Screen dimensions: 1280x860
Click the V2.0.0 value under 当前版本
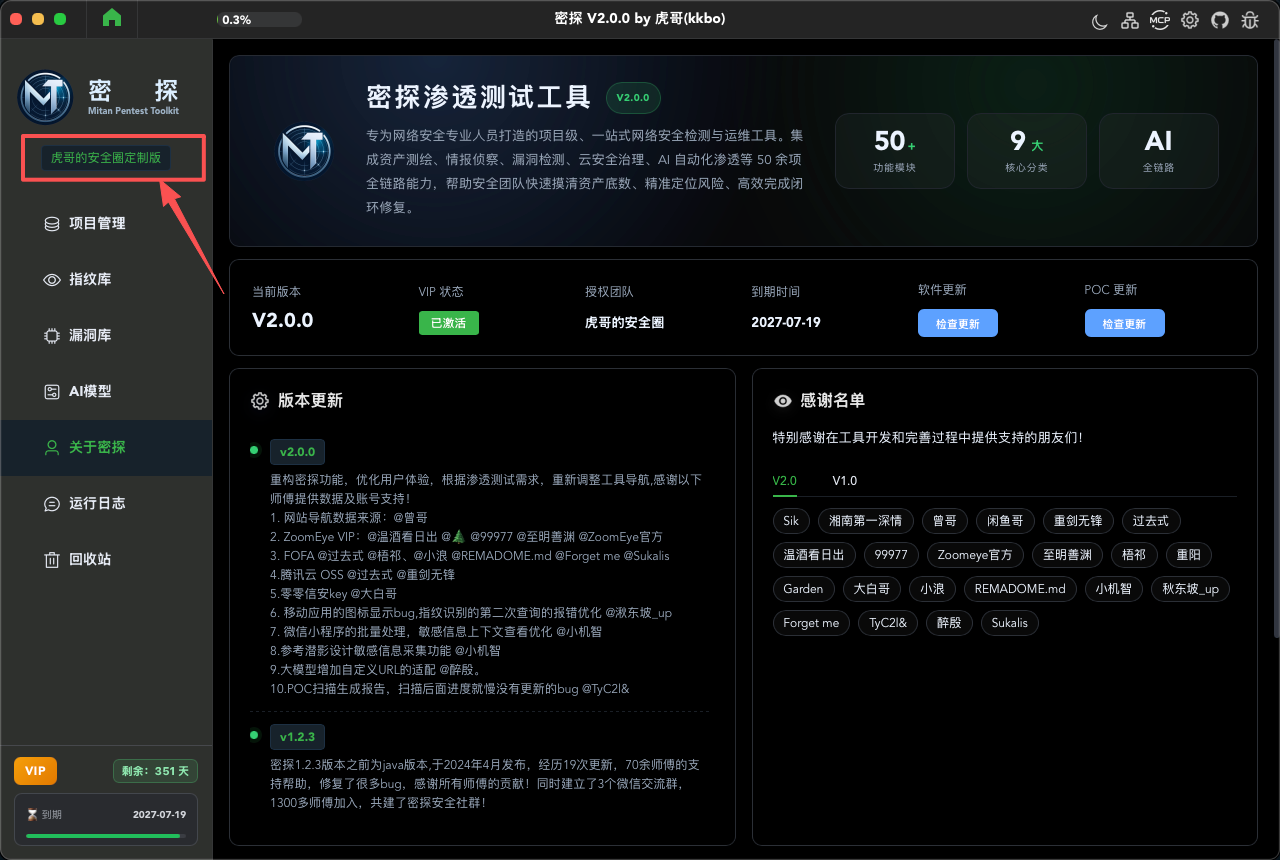coord(283,321)
